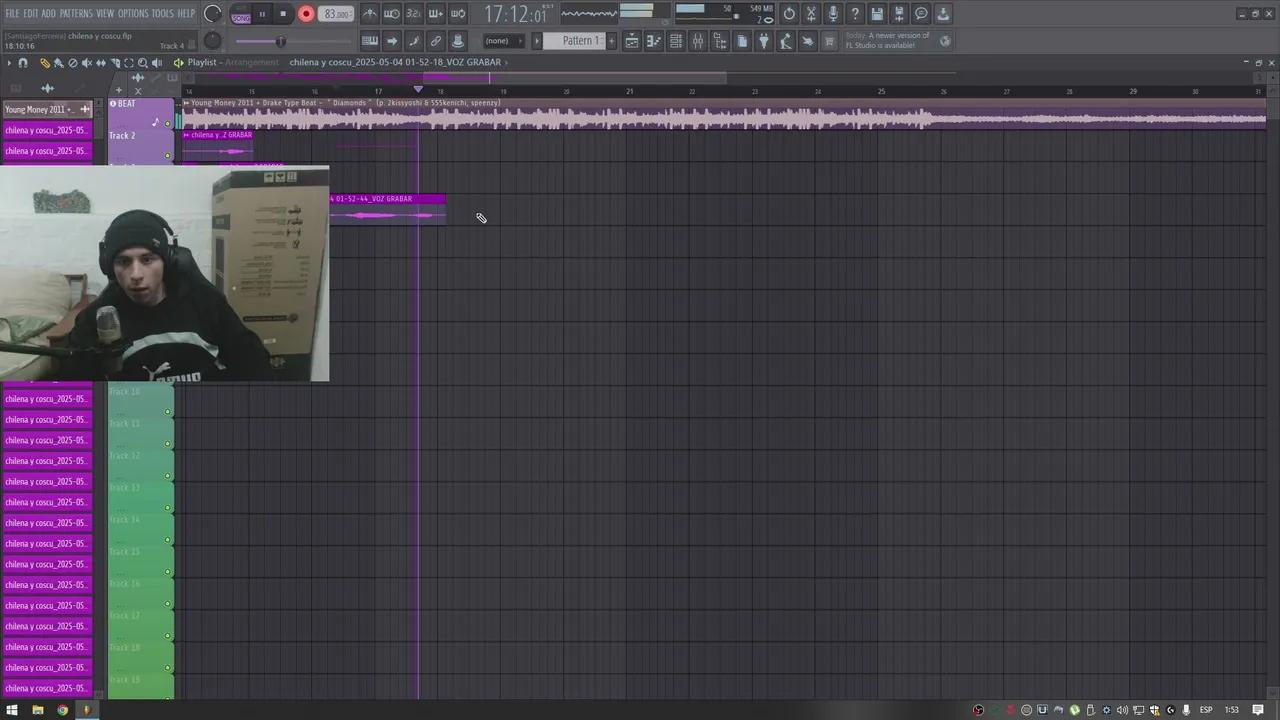Viewport: 1280px width, 720px height.
Task: Select the Playlist paint brush tool
Action: (x=58, y=63)
